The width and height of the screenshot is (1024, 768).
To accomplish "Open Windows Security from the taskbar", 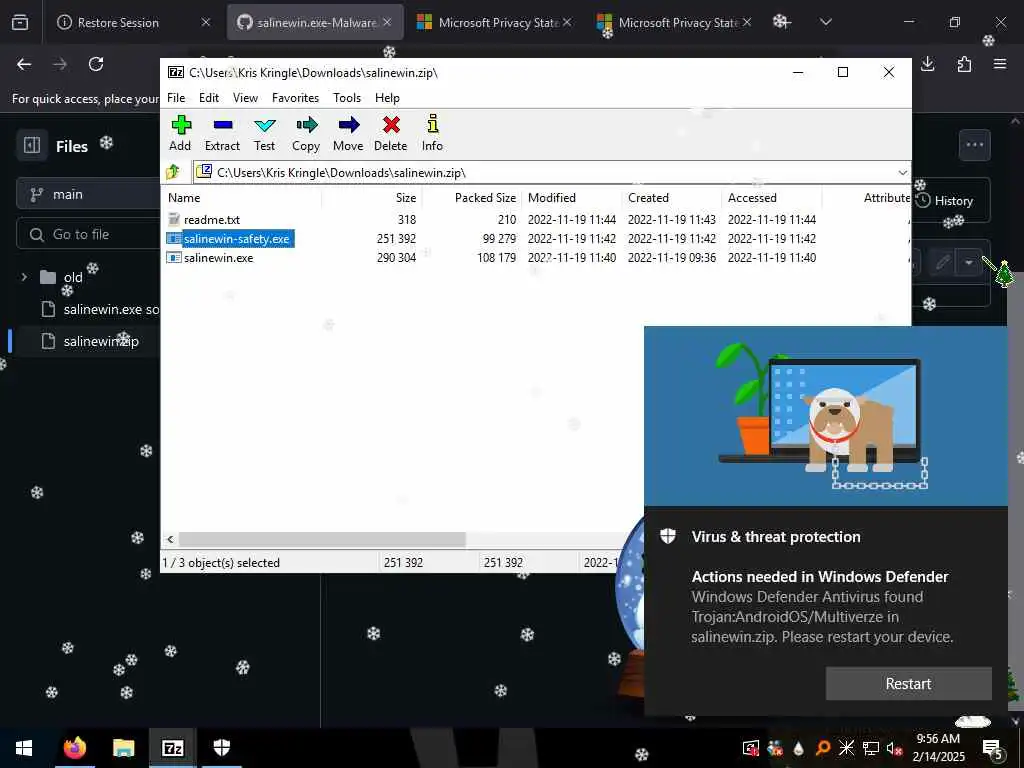I will tap(222, 748).
